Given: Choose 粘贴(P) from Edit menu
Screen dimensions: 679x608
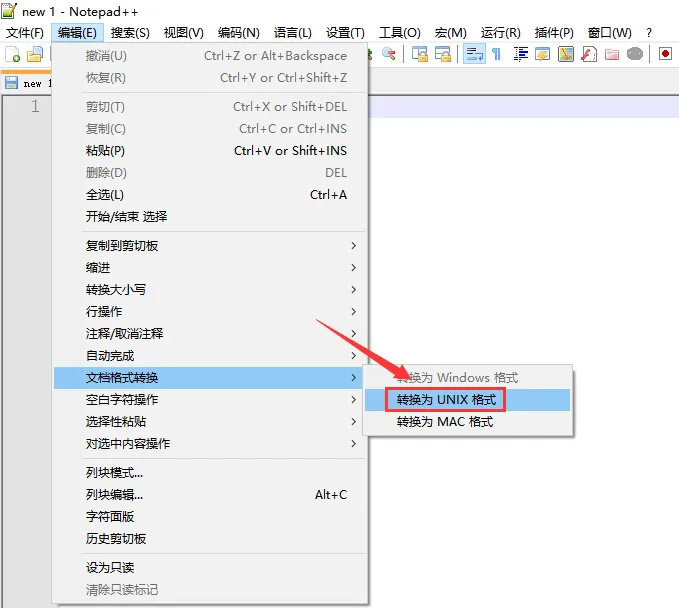Looking at the screenshot, I should tap(210, 151).
